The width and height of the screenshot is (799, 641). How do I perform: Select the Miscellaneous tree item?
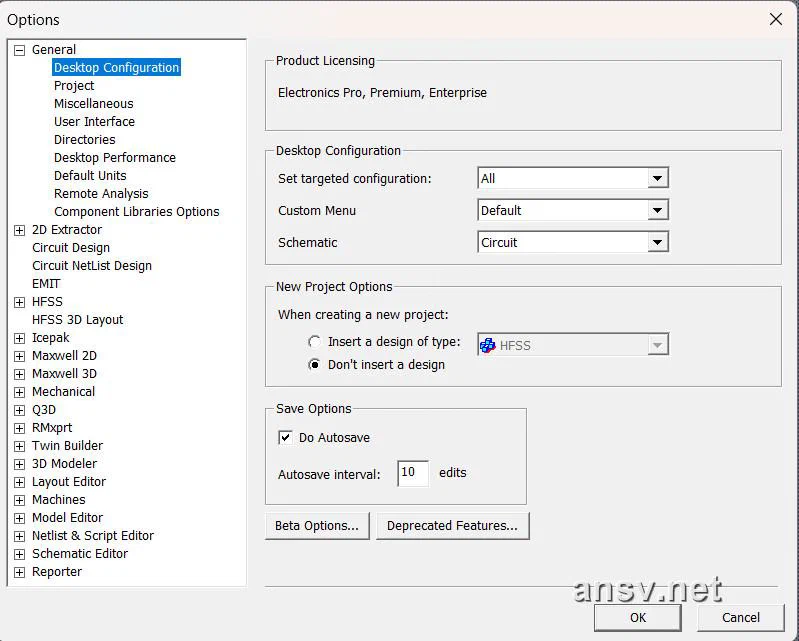94,103
